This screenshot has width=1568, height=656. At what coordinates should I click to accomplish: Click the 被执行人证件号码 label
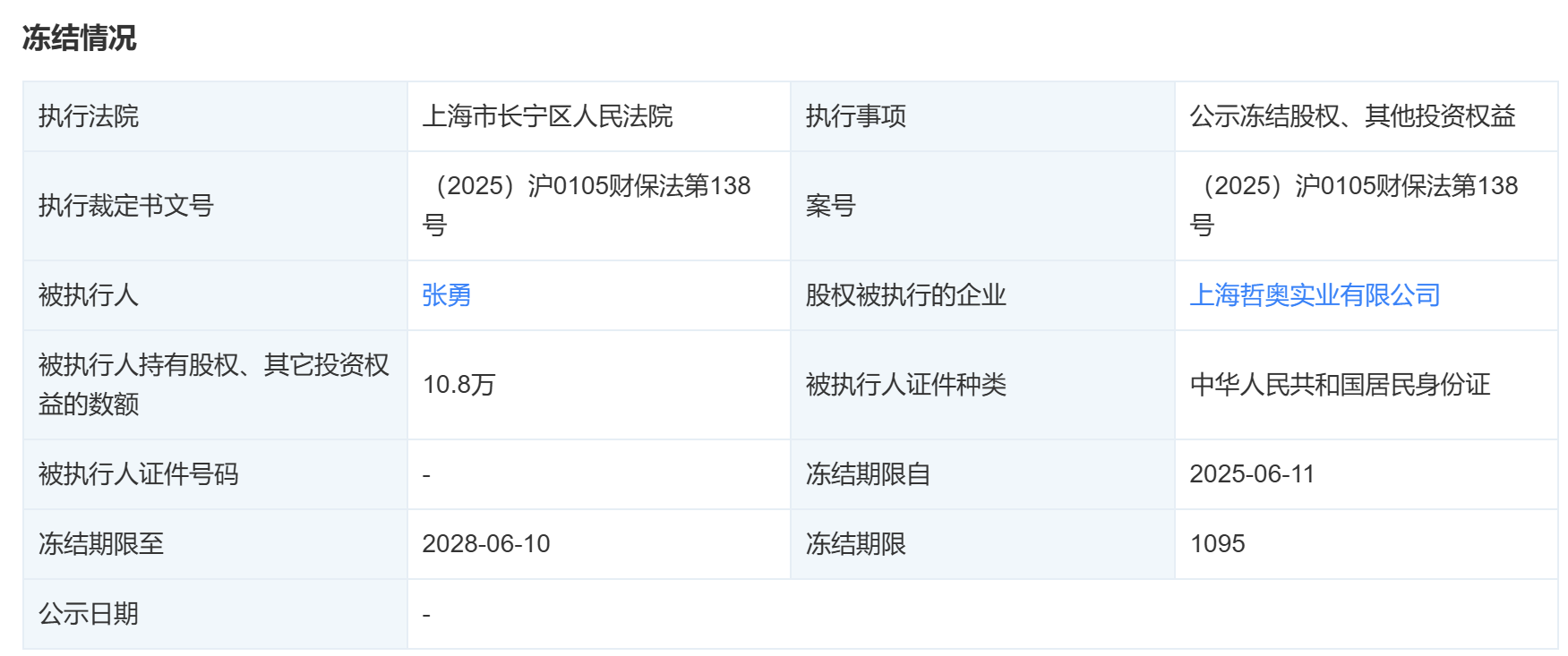coord(138,474)
